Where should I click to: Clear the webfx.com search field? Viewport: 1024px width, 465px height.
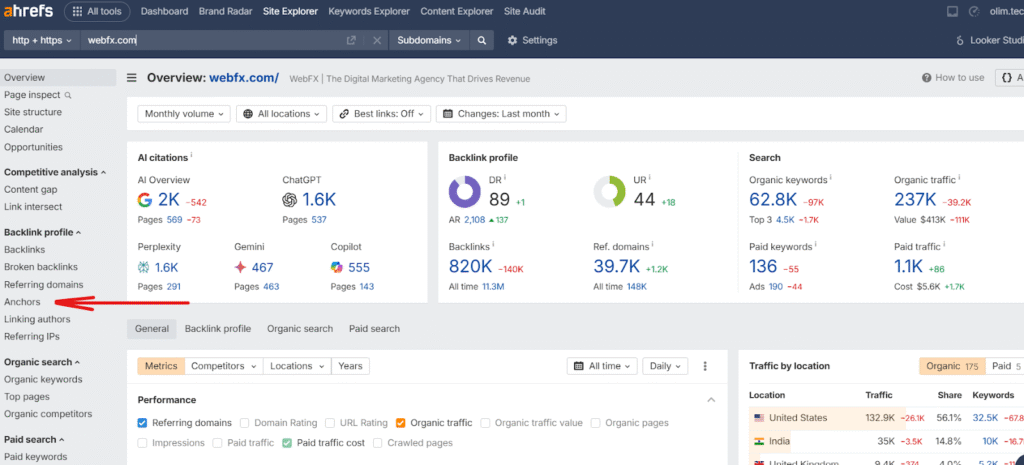tap(377, 40)
